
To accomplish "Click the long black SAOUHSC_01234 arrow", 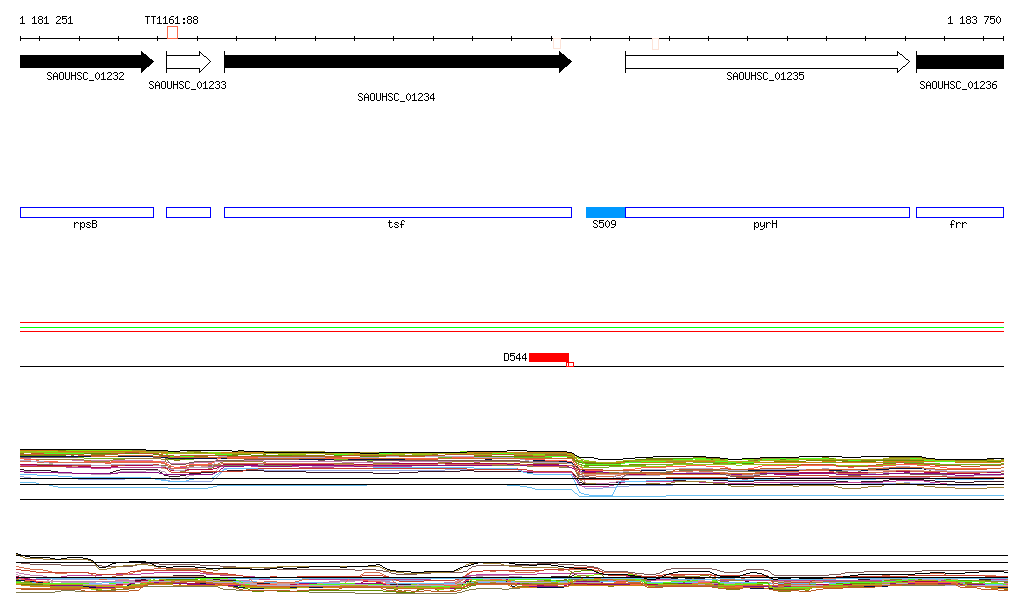I will tap(397, 62).
